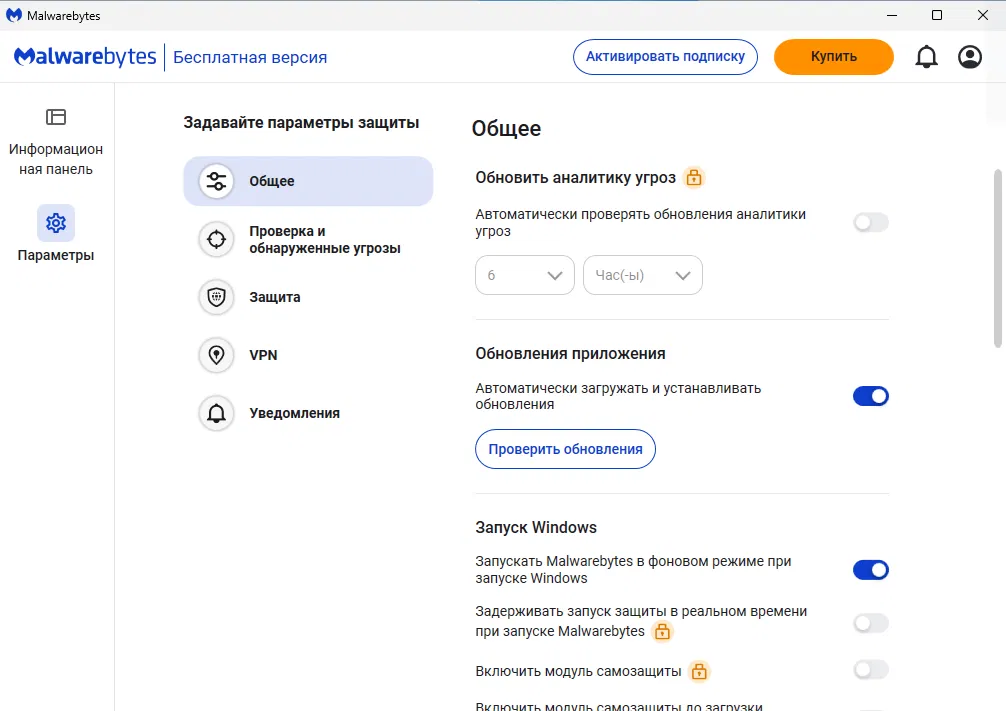Click the VPN location pin icon
The height and width of the screenshot is (711, 1006).
point(216,355)
